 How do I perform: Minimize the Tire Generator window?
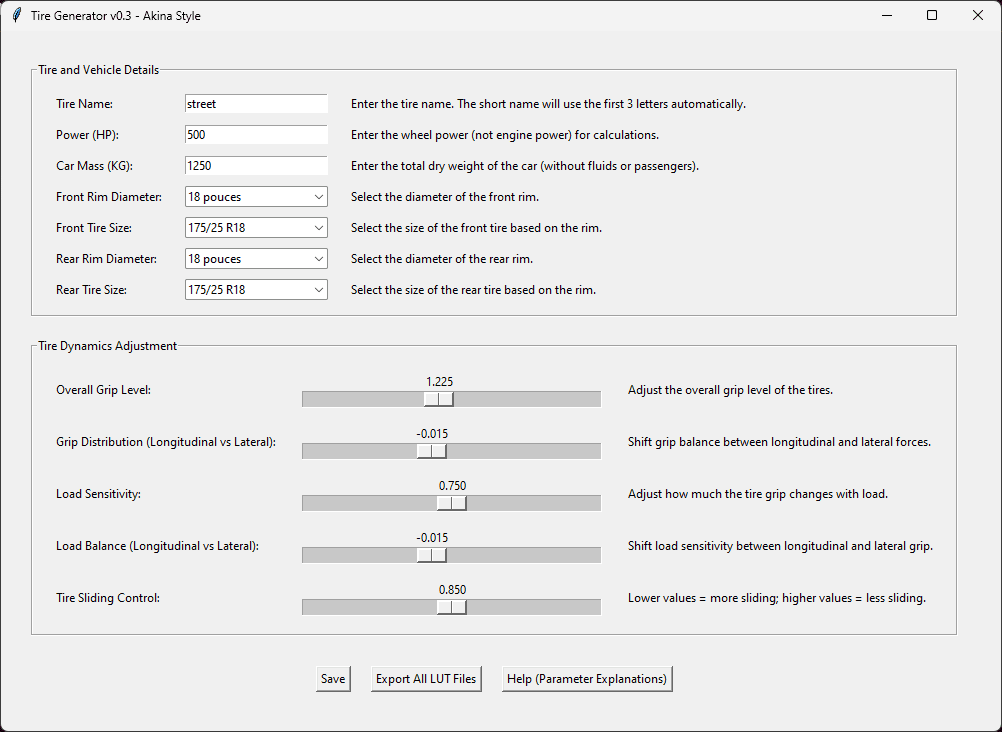[x=887, y=15]
